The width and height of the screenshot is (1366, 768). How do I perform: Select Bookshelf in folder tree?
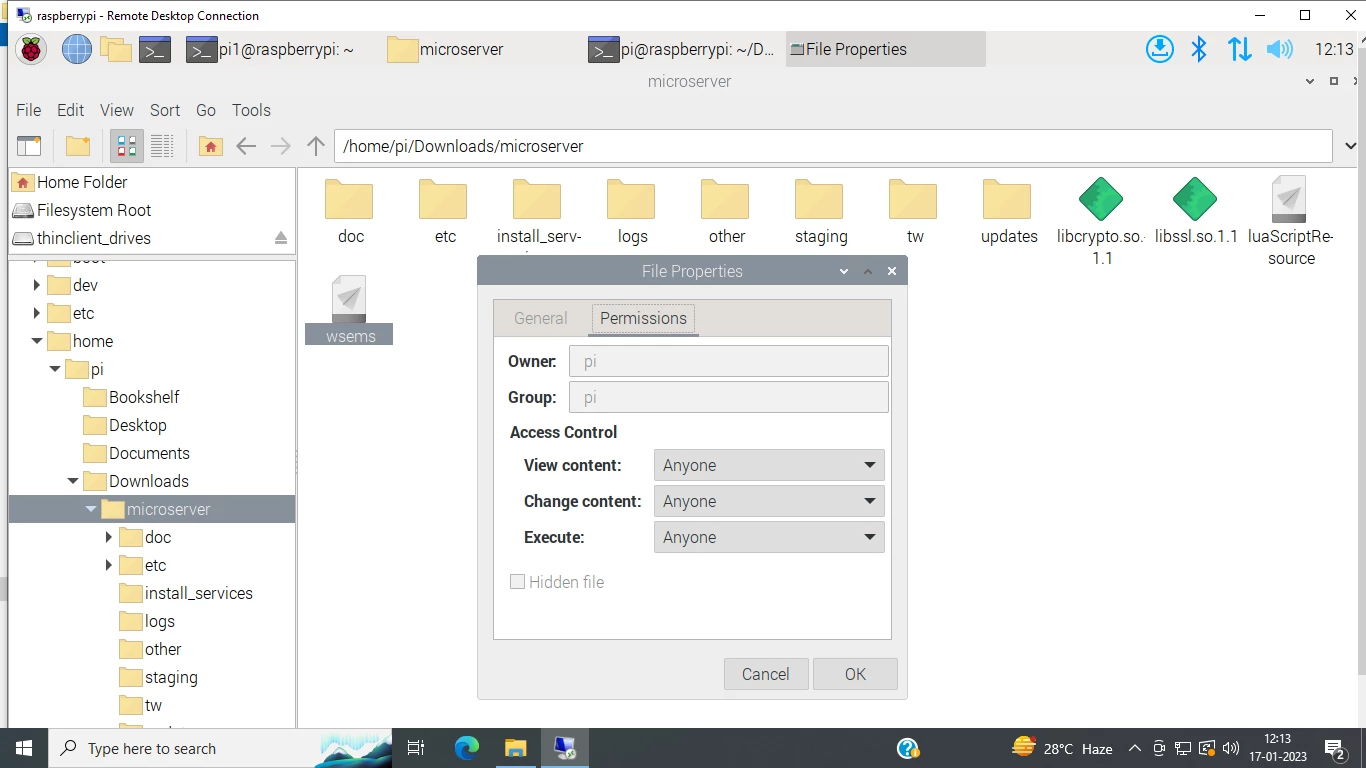click(x=144, y=397)
